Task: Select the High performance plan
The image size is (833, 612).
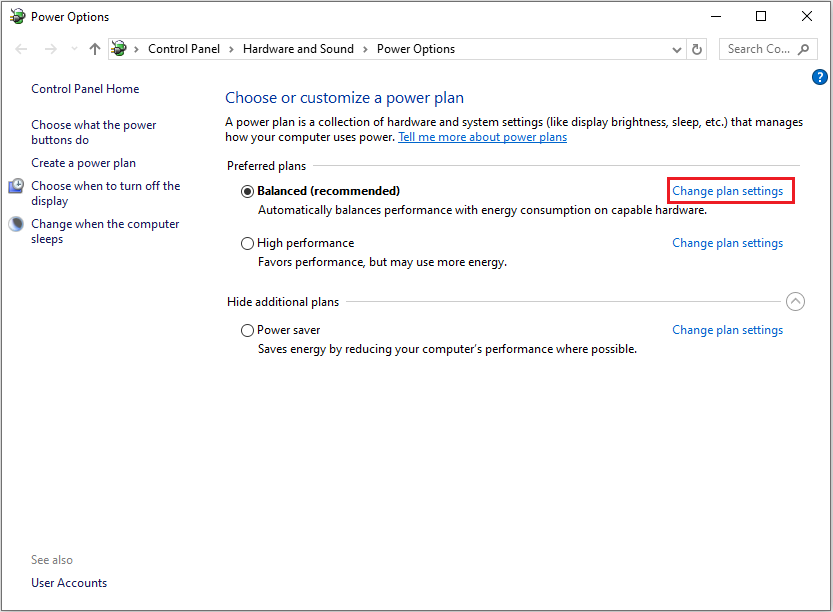Action: [247, 243]
